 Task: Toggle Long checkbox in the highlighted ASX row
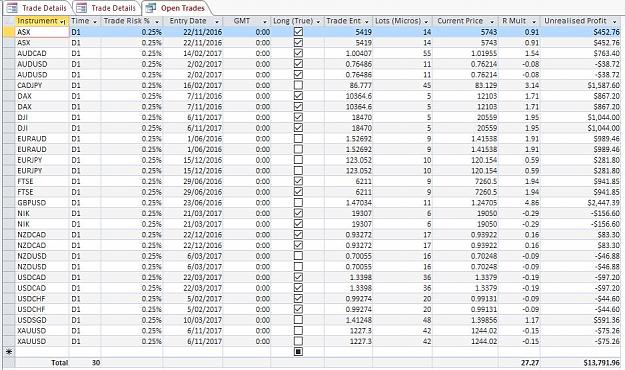click(x=298, y=31)
